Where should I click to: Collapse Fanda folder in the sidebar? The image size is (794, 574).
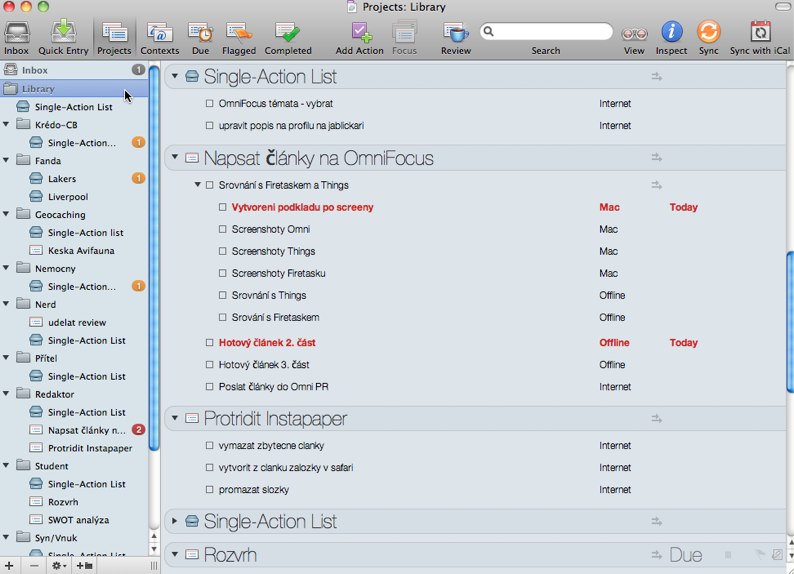[x=6, y=160]
